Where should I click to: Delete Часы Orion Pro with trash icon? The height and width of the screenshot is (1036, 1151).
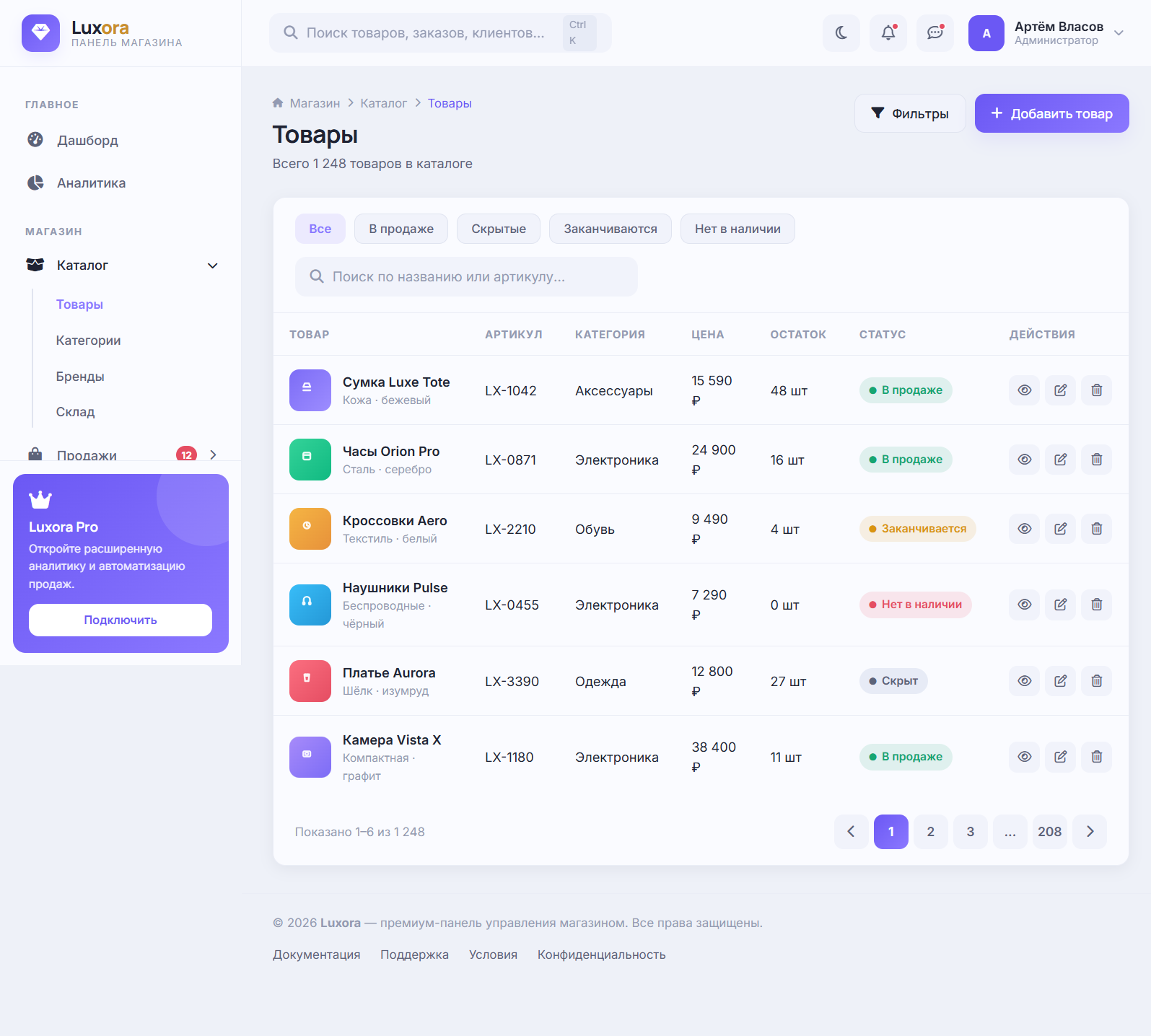pyautogui.click(x=1097, y=460)
